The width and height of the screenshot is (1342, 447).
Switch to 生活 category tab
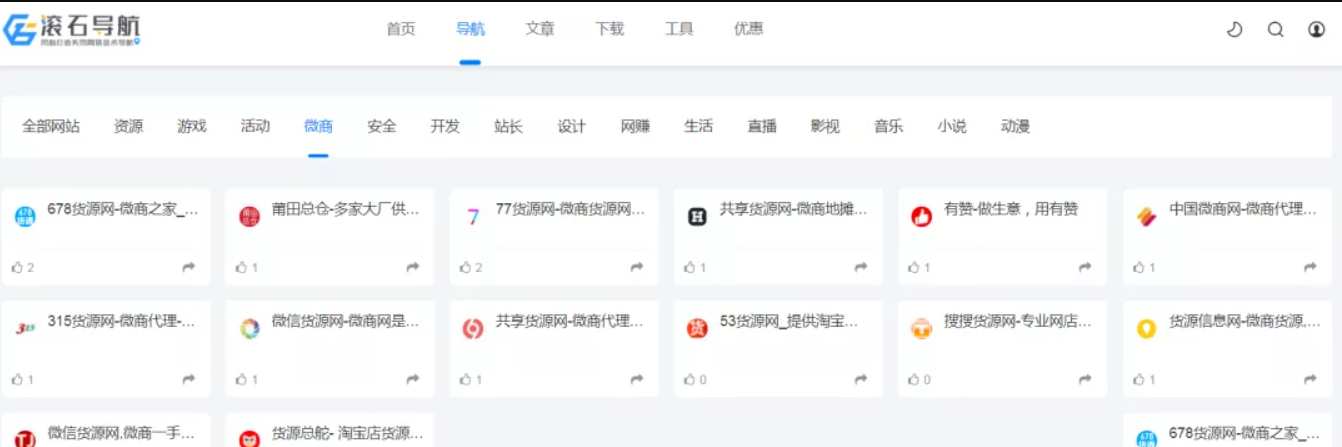click(x=698, y=126)
